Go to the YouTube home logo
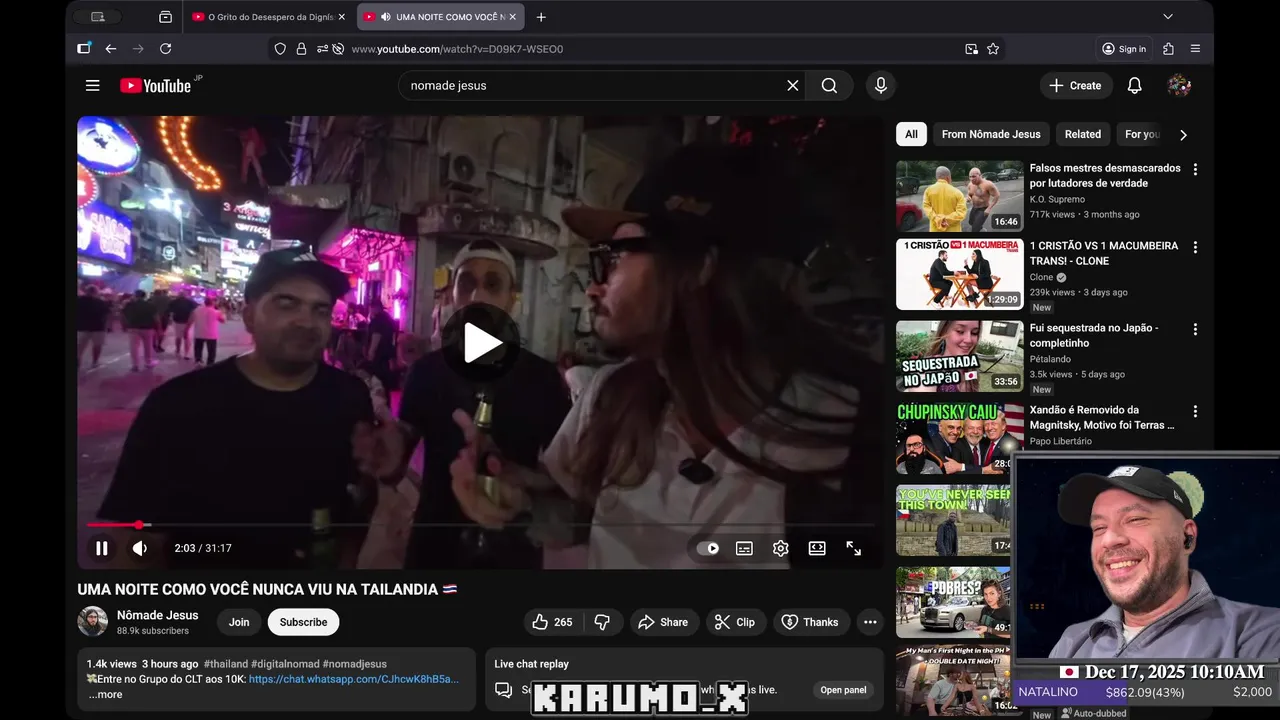Viewport: 1280px width, 720px height. tap(156, 86)
